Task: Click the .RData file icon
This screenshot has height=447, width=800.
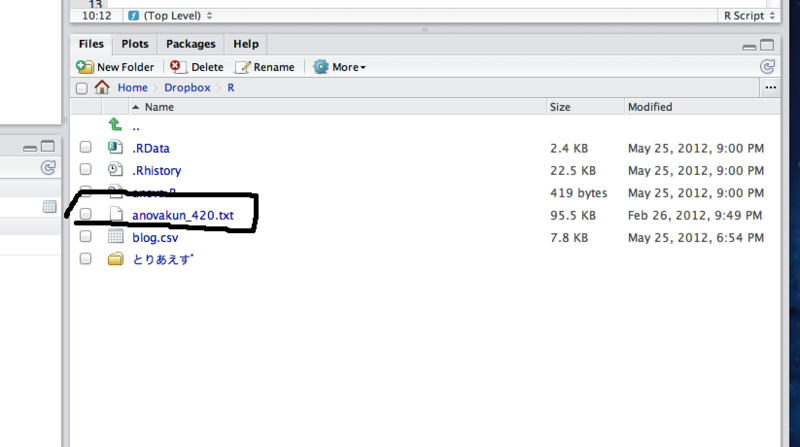Action: pos(115,147)
